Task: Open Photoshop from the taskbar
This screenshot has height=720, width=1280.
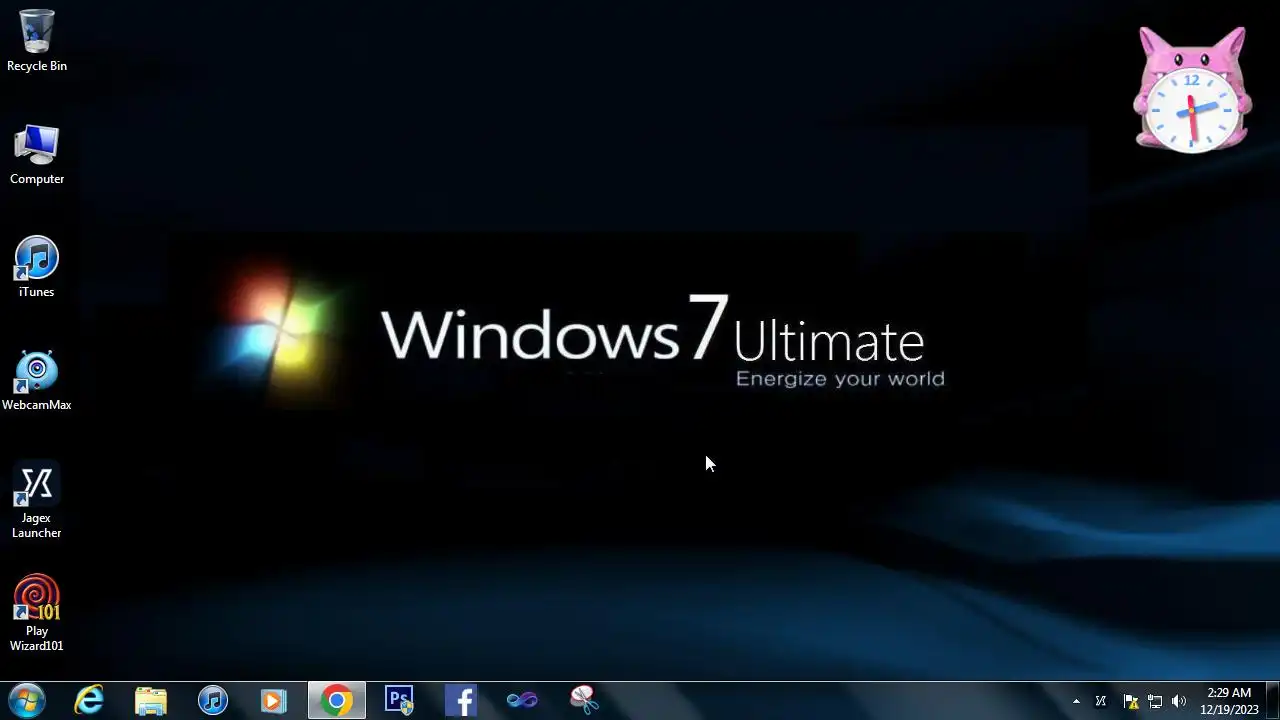Action: coord(399,700)
